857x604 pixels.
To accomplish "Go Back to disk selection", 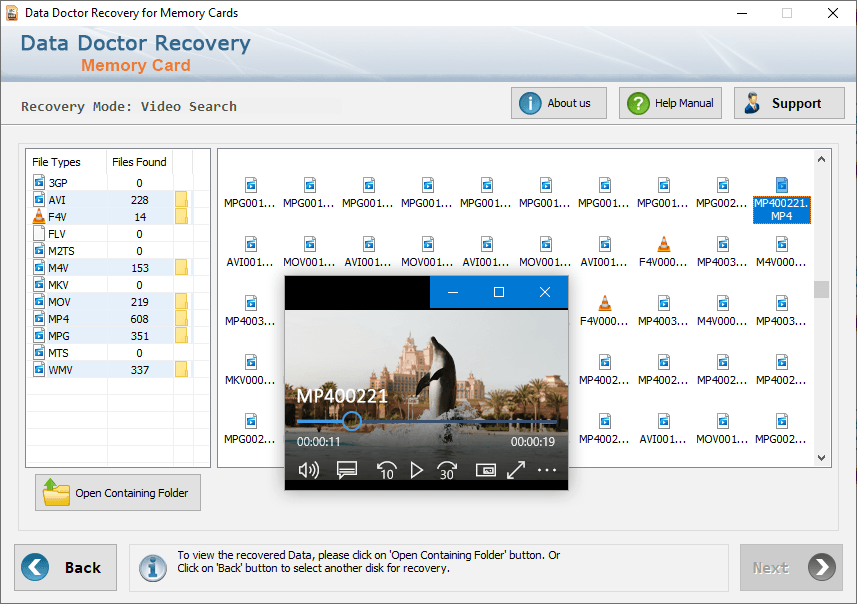I will pos(66,567).
